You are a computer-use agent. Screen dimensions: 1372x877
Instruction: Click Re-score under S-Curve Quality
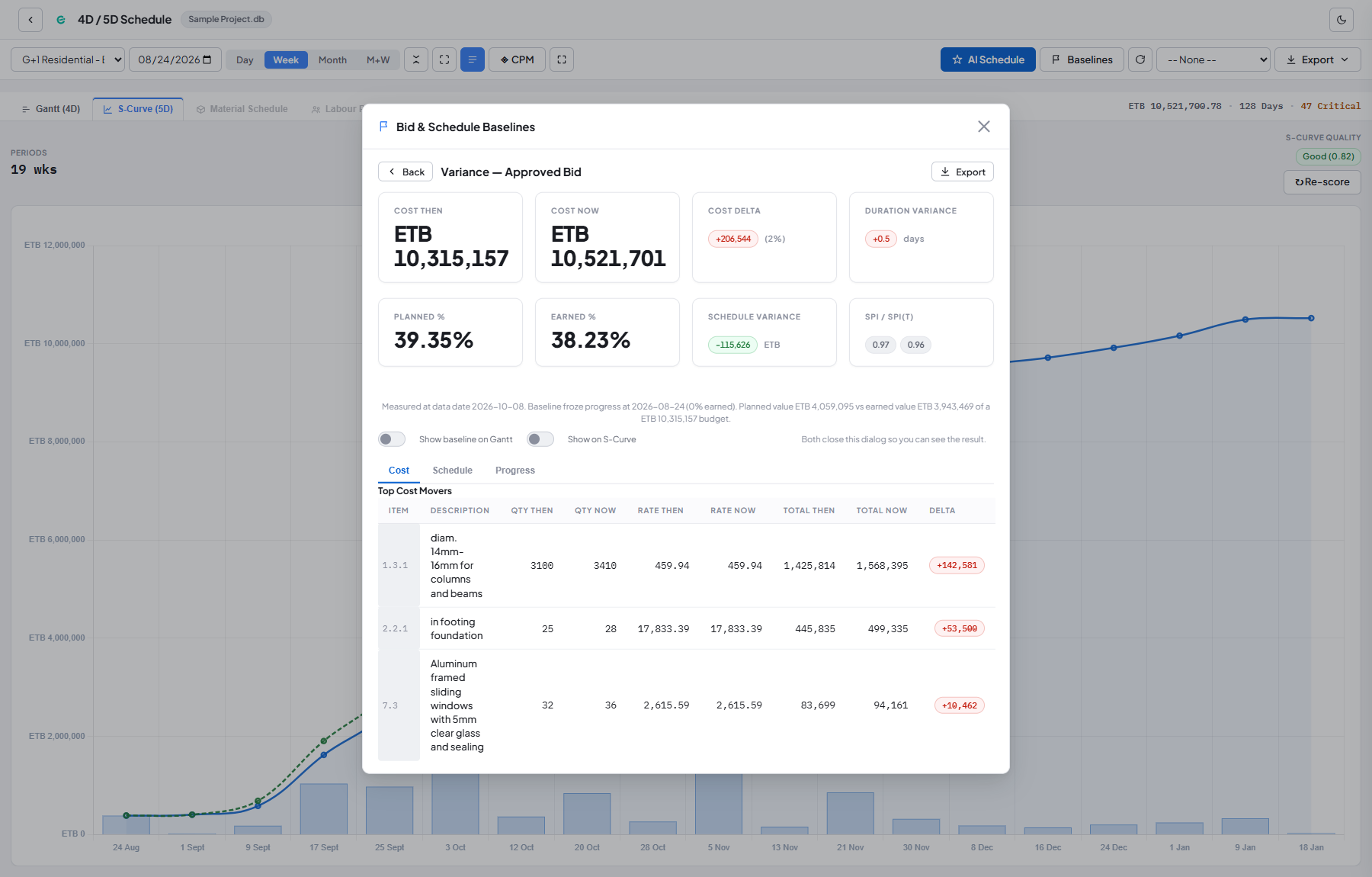1322,182
